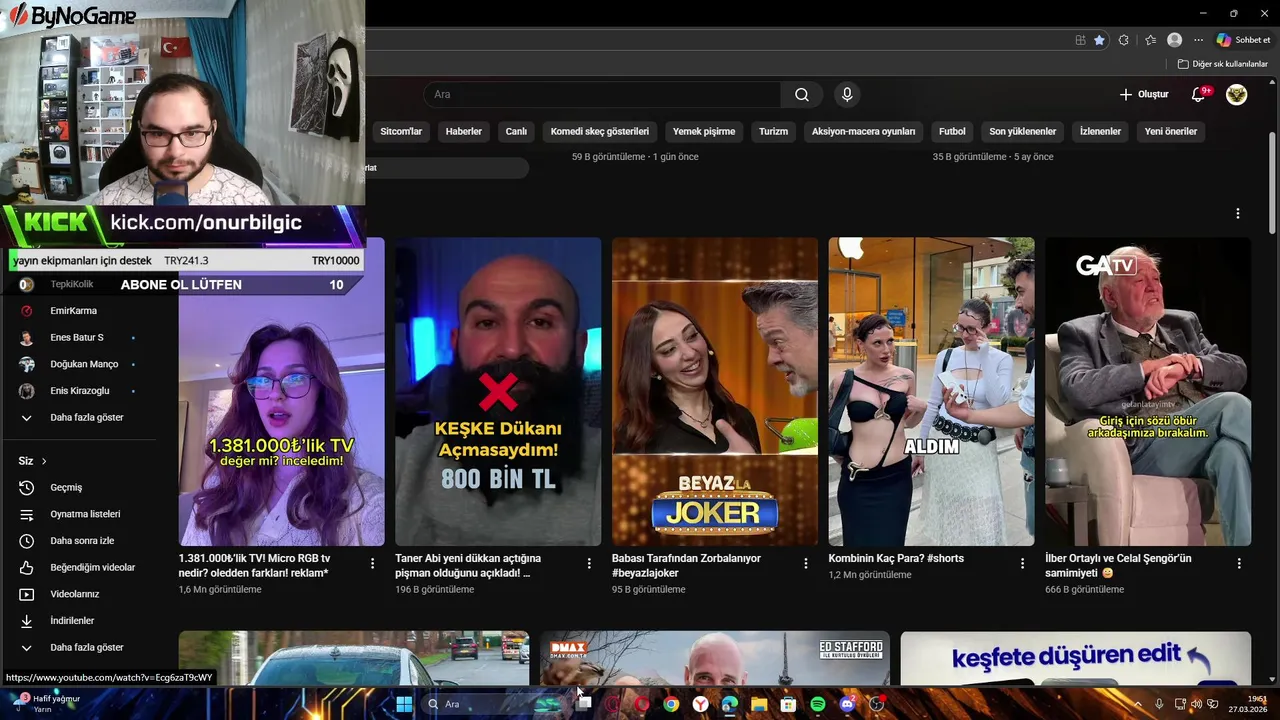Open the Oynatma listeleri icon
This screenshot has height=720, width=1280.
(27, 514)
